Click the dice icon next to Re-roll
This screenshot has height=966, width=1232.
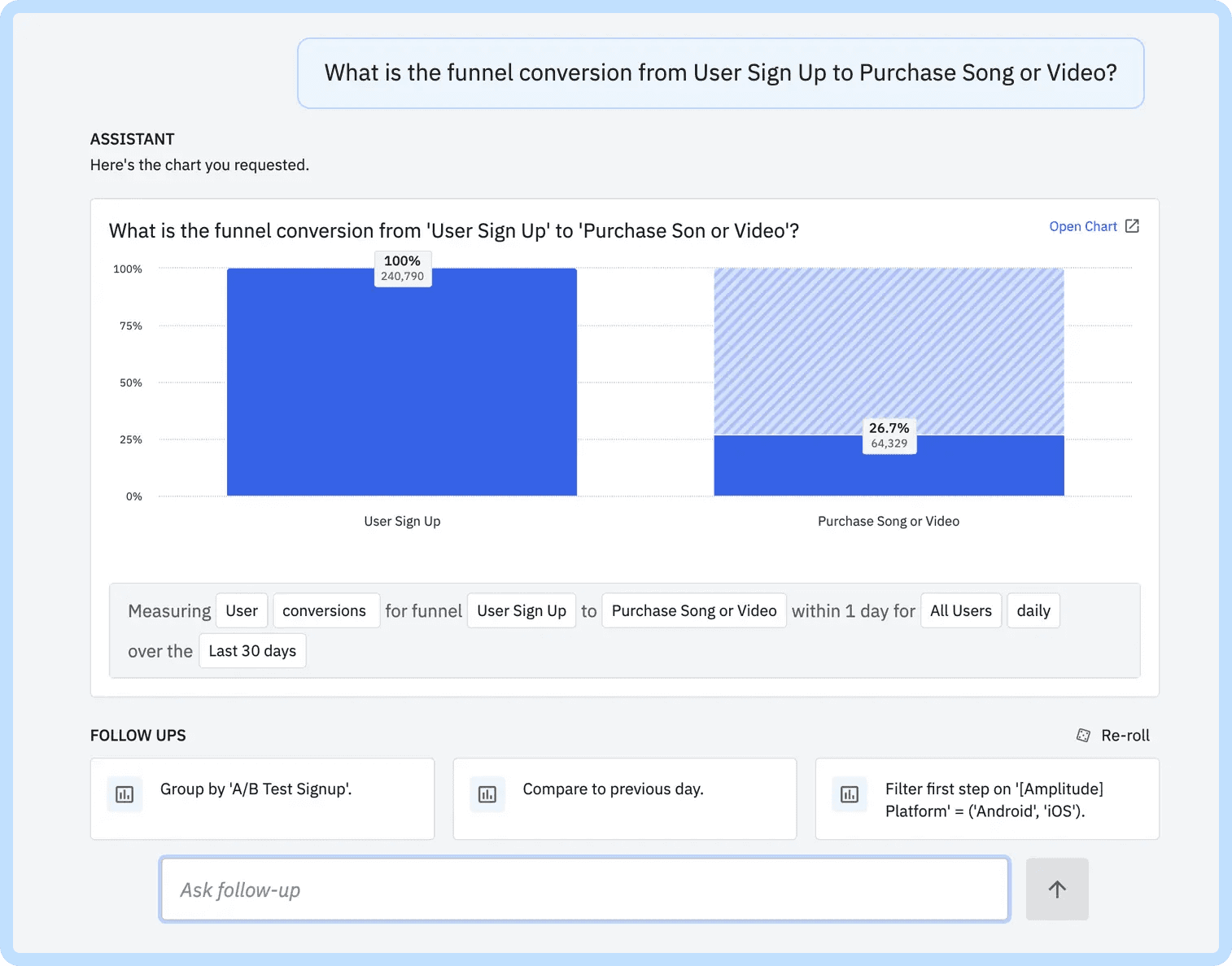click(1083, 735)
